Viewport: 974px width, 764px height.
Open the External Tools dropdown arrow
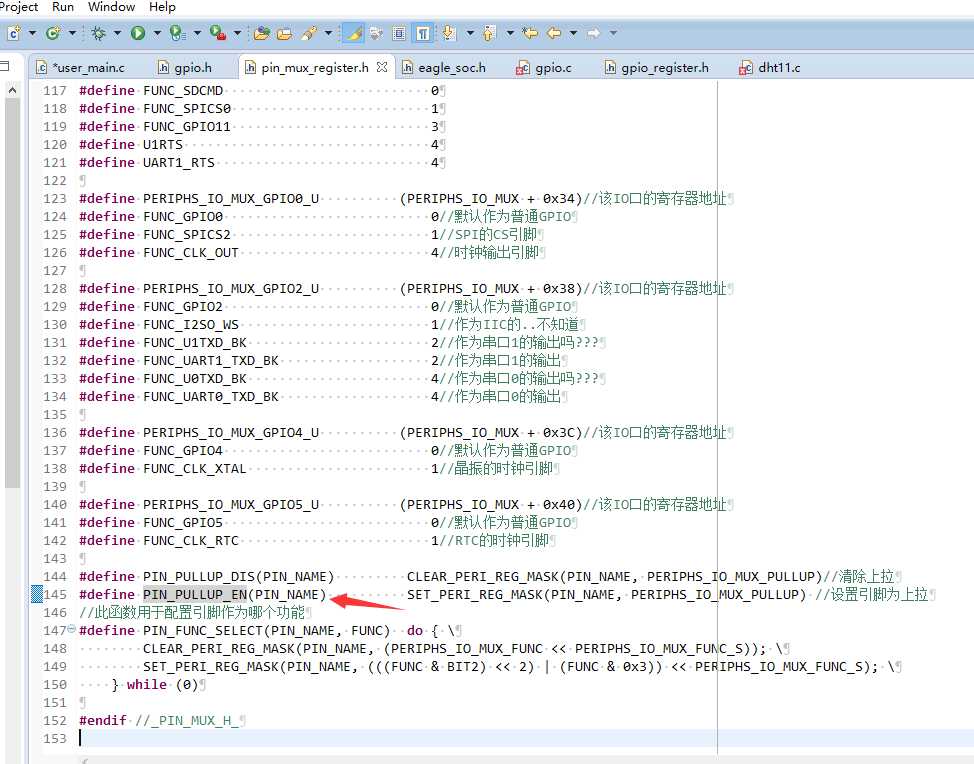(237, 33)
